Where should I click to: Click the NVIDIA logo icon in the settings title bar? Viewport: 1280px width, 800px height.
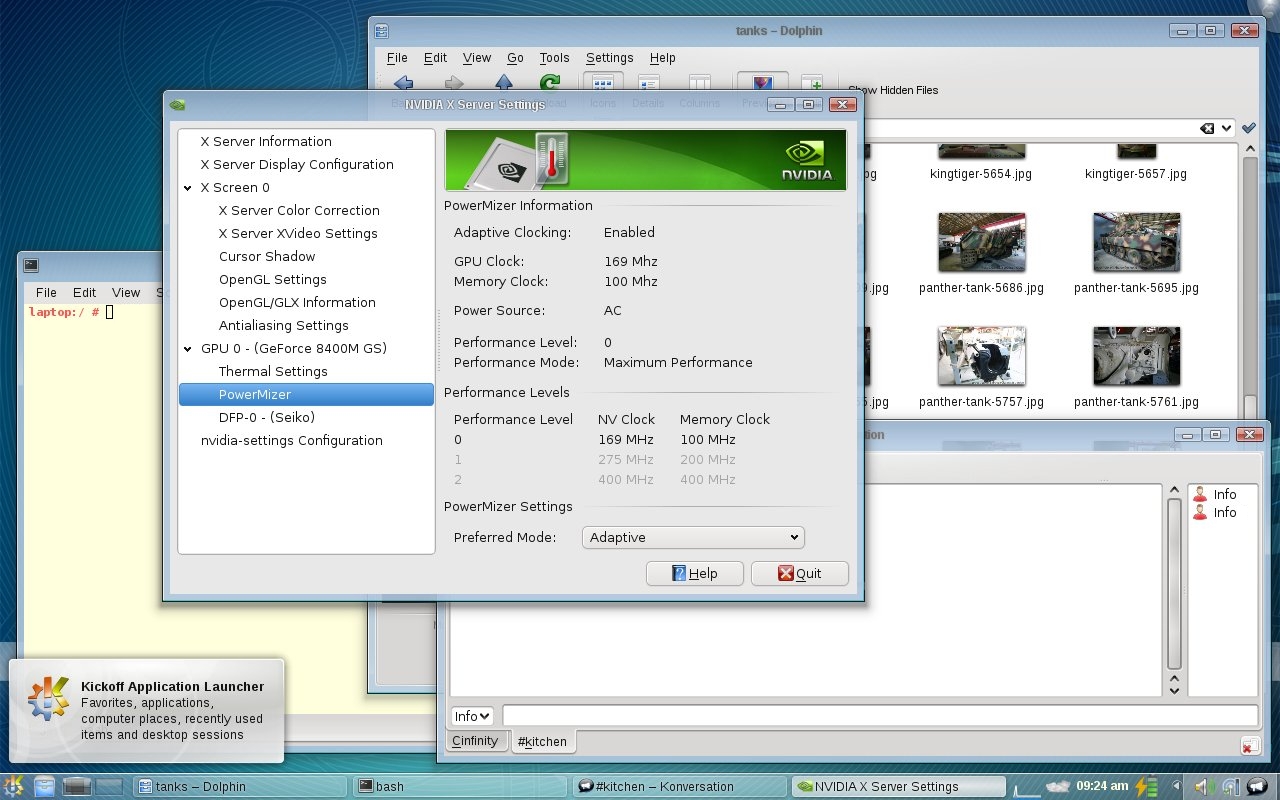tap(177, 104)
